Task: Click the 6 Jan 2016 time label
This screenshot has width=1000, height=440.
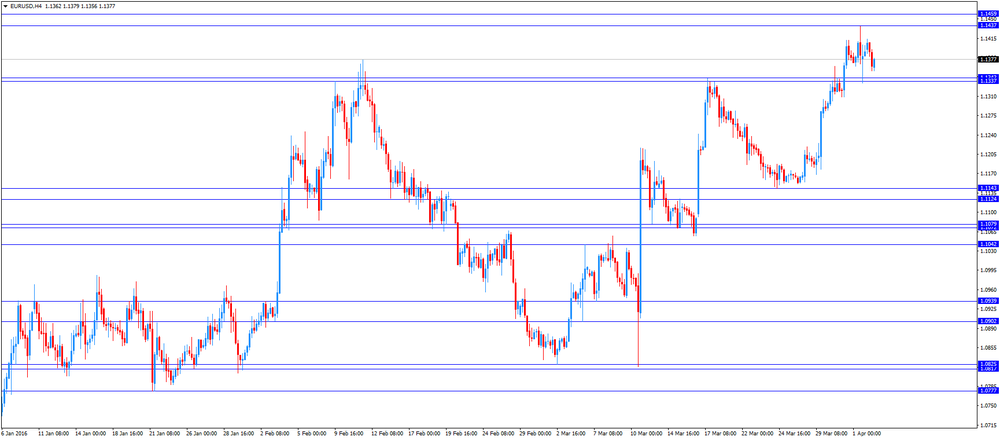Action: tap(15, 434)
